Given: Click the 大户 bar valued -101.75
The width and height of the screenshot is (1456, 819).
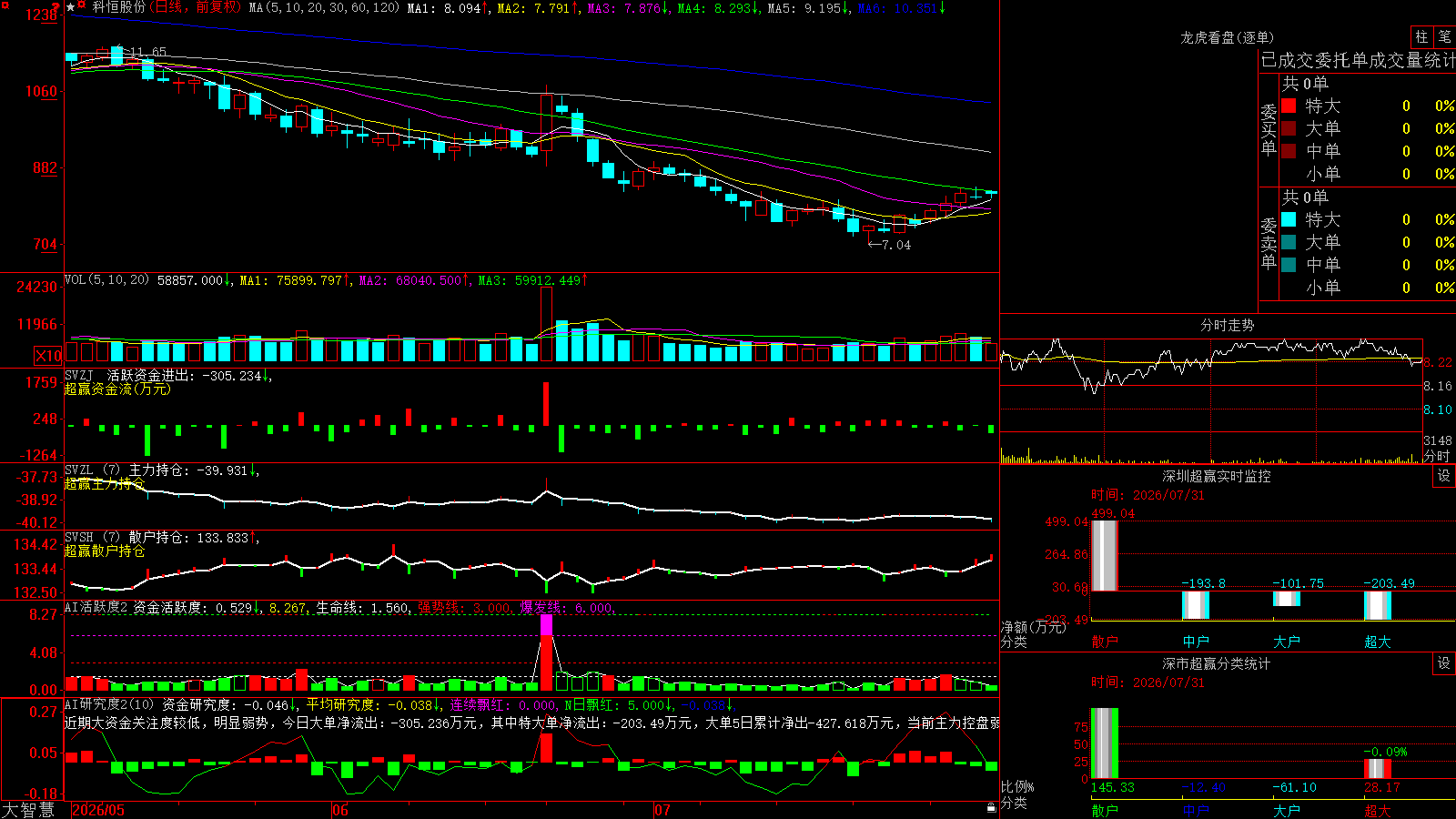Looking at the screenshot, I should 1287,599.
